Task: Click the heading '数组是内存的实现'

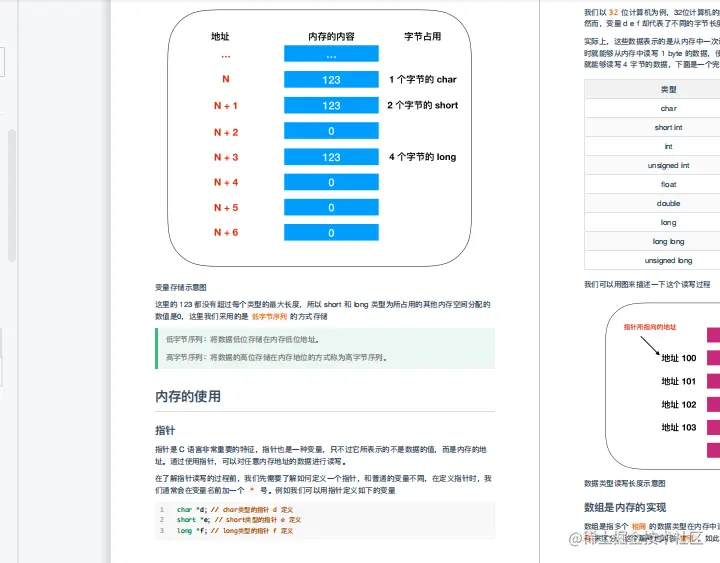Action: click(x=625, y=507)
